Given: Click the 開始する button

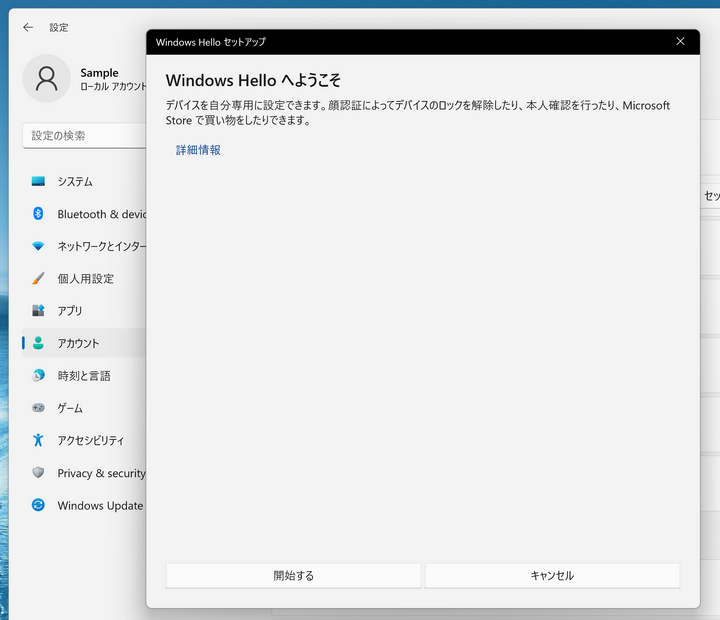Looking at the screenshot, I should tap(293, 575).
